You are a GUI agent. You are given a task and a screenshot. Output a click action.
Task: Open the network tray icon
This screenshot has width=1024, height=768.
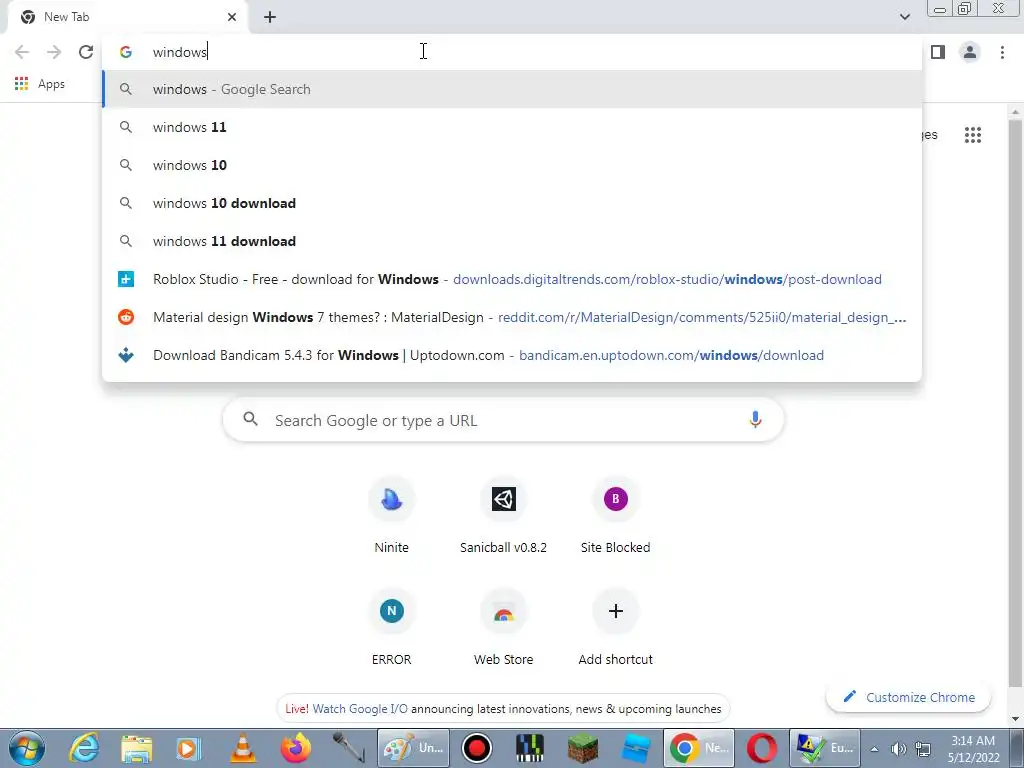(923, 748)
